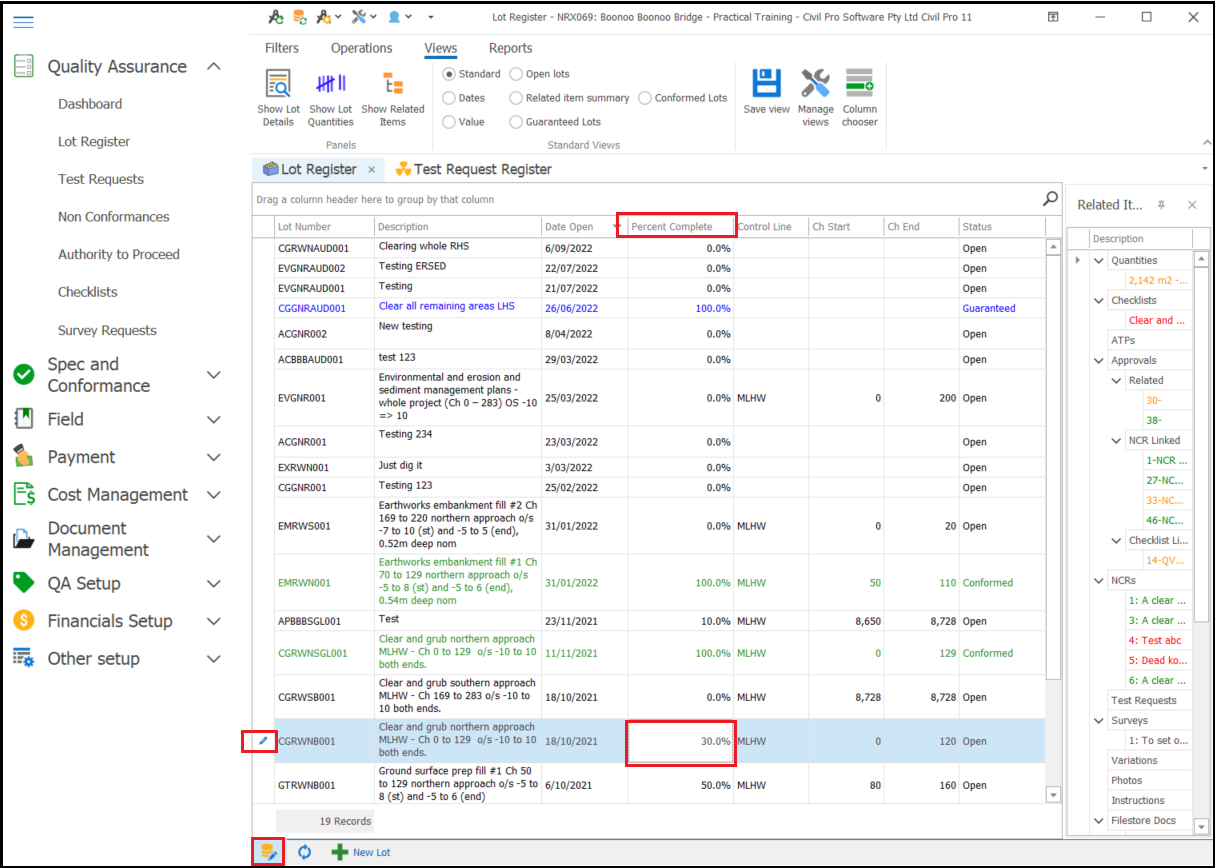1215x868 pixels.
Task: Click the refresh icon in bottom bar
Action: (x=305, y=852)
